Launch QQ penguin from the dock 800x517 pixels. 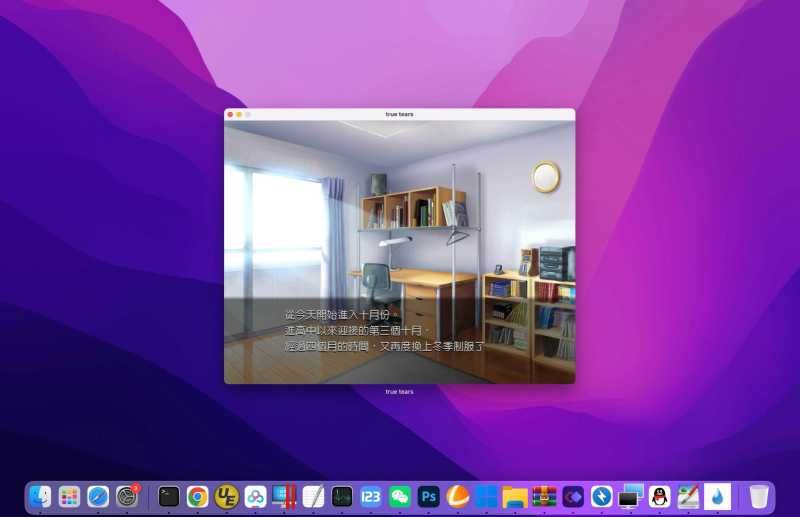(660, 497)
